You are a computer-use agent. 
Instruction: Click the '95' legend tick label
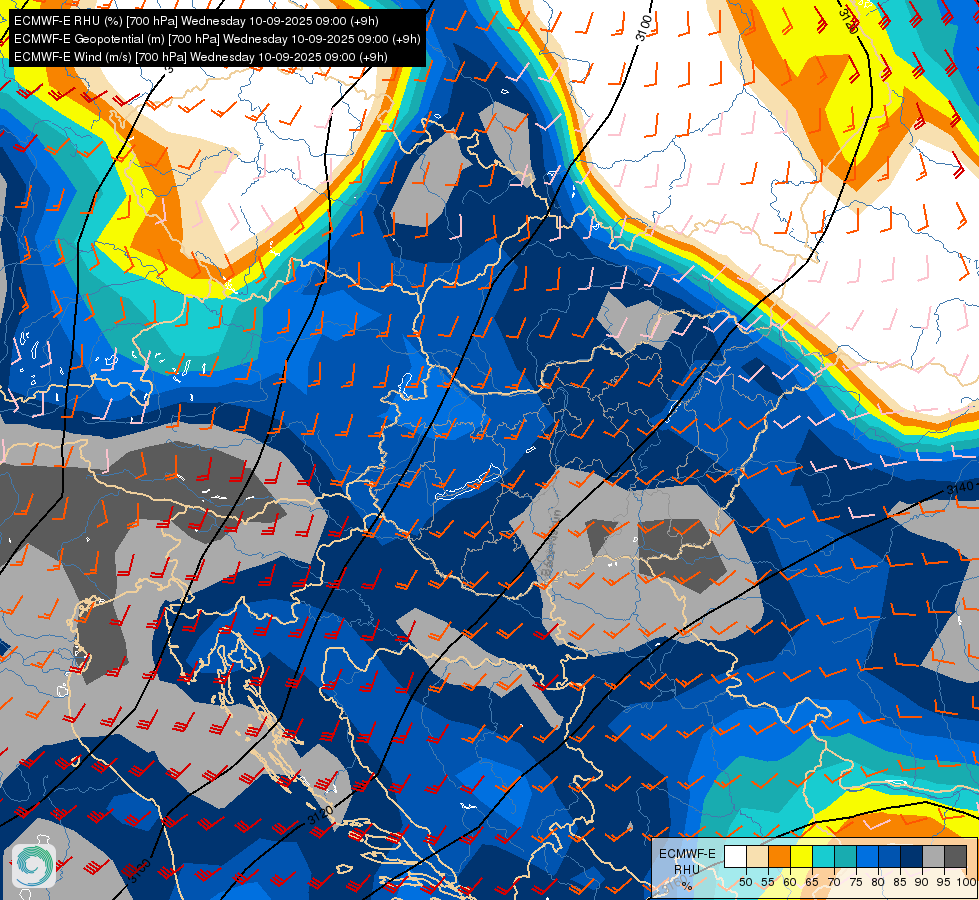pyautogui.click(x=944, y=882)
